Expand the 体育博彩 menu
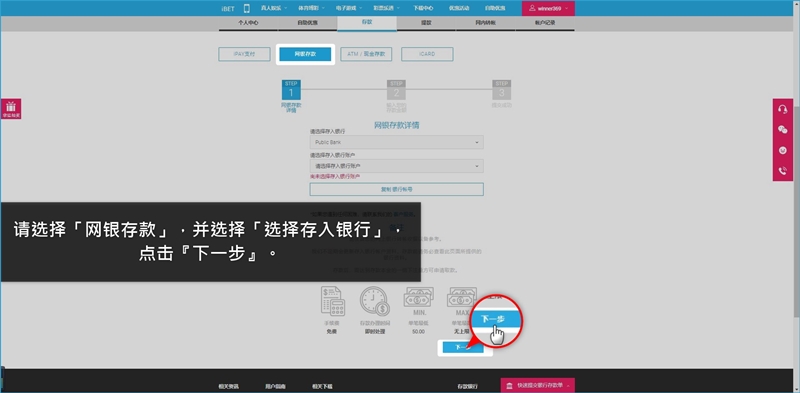The height and width of the screenshot is (393, 800). (311, 8)
